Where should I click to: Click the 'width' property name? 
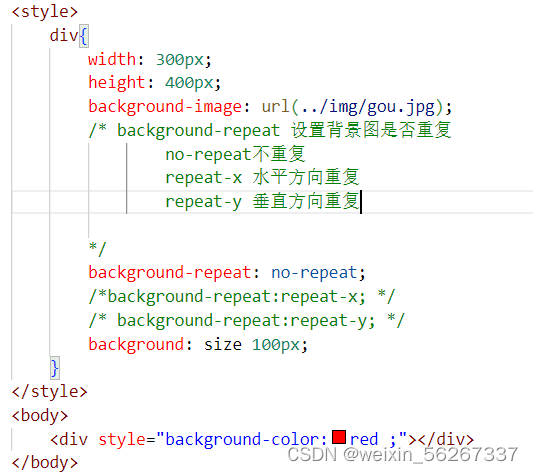tap(112, 59)
